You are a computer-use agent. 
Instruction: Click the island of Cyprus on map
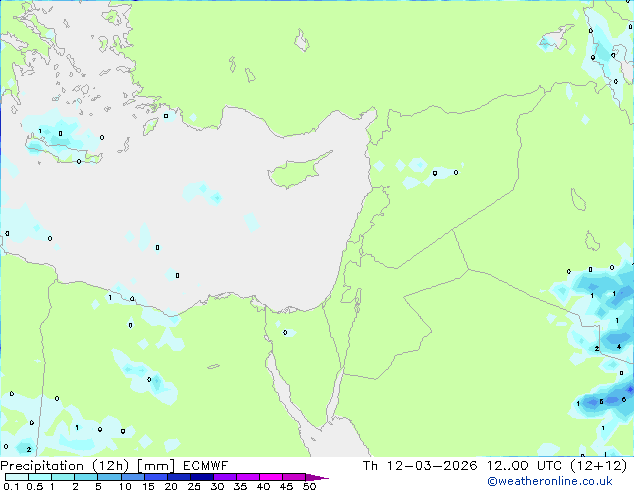tap(299, 170)
